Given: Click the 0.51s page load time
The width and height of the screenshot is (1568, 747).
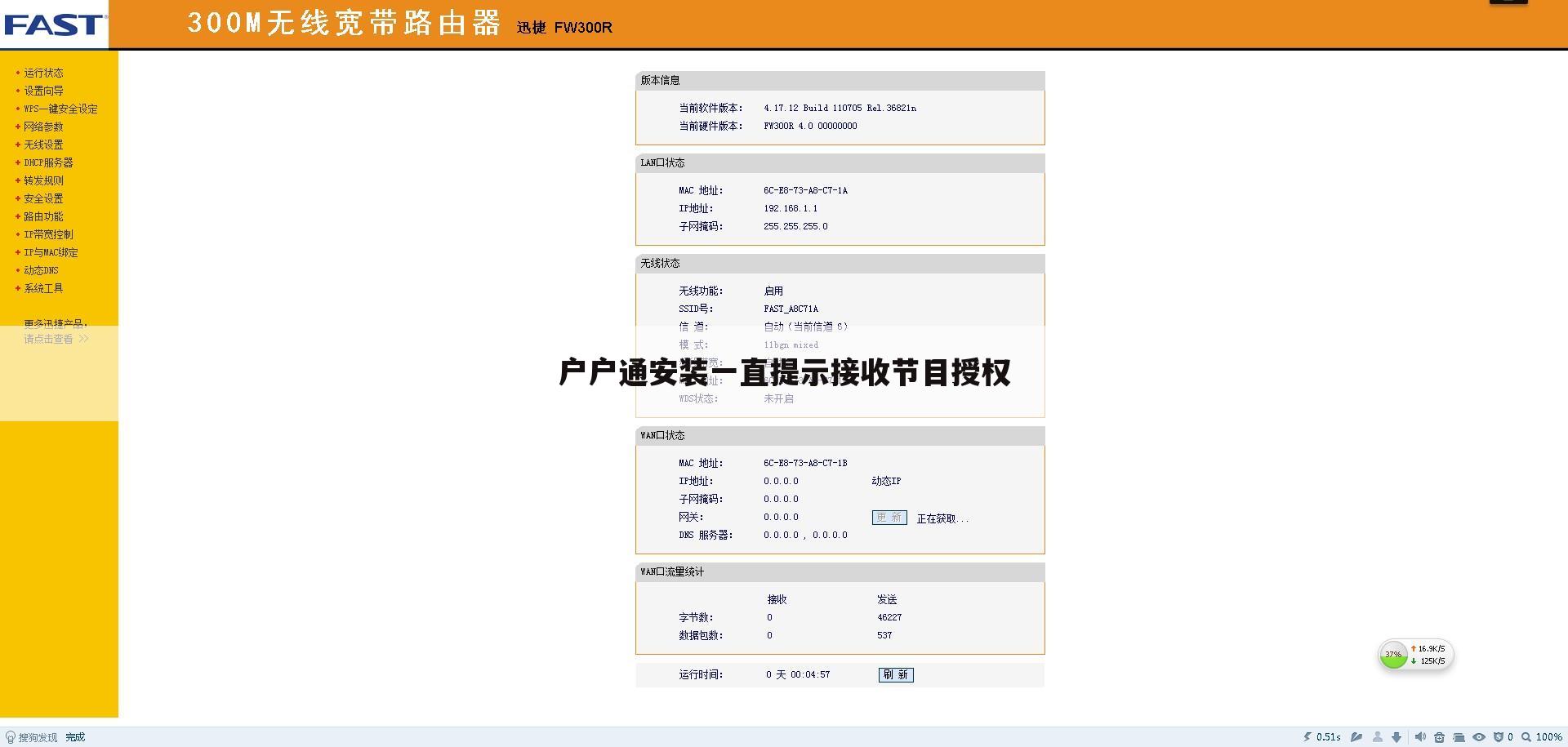Looking at the screenshot, I should pyautogui.click(x=1328, y=736).
